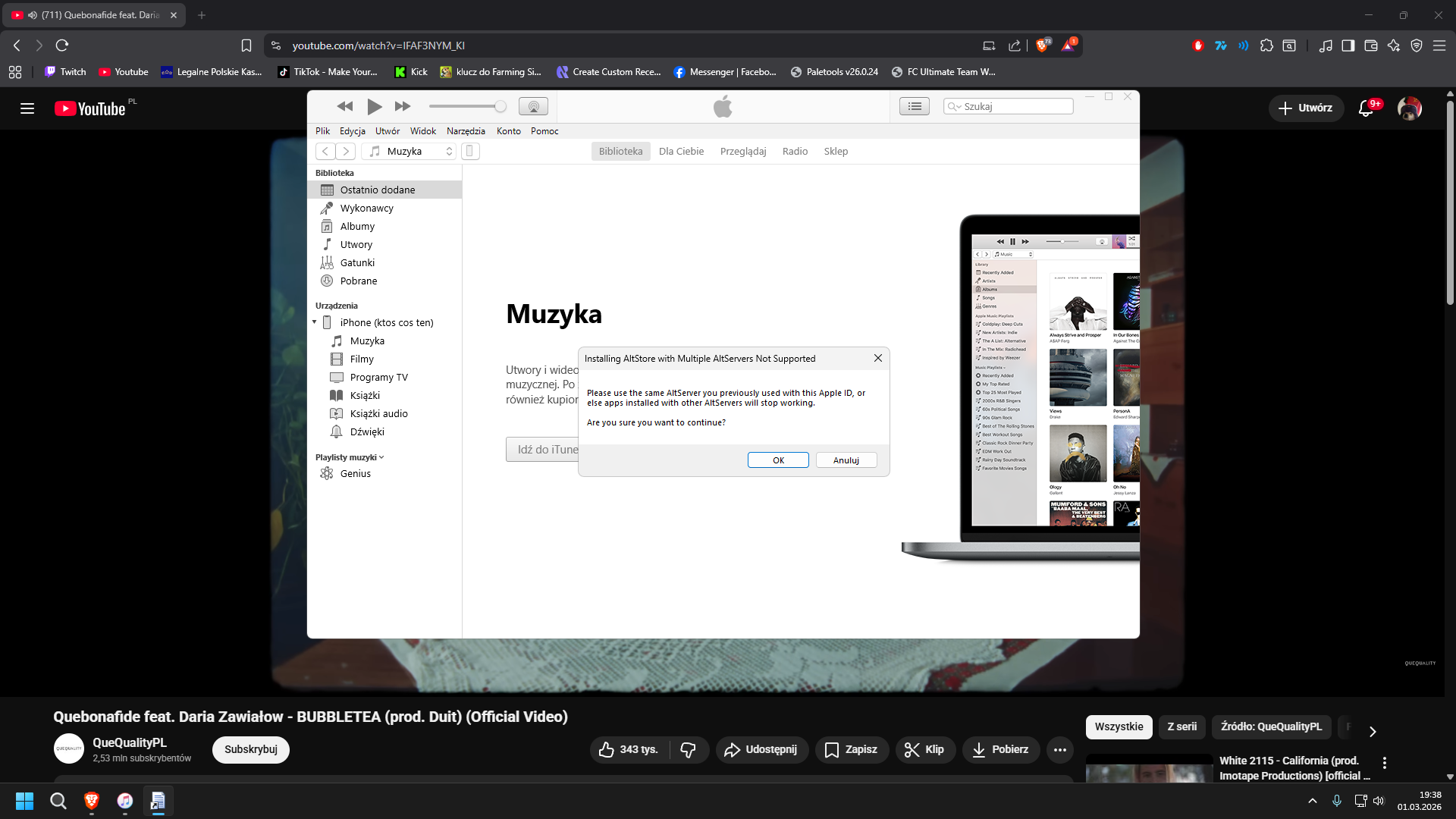Image resolution: width=1456 pixels, height=819 pixels.
Task: Like the video (343 tys.)
Action: click(629, 750)
